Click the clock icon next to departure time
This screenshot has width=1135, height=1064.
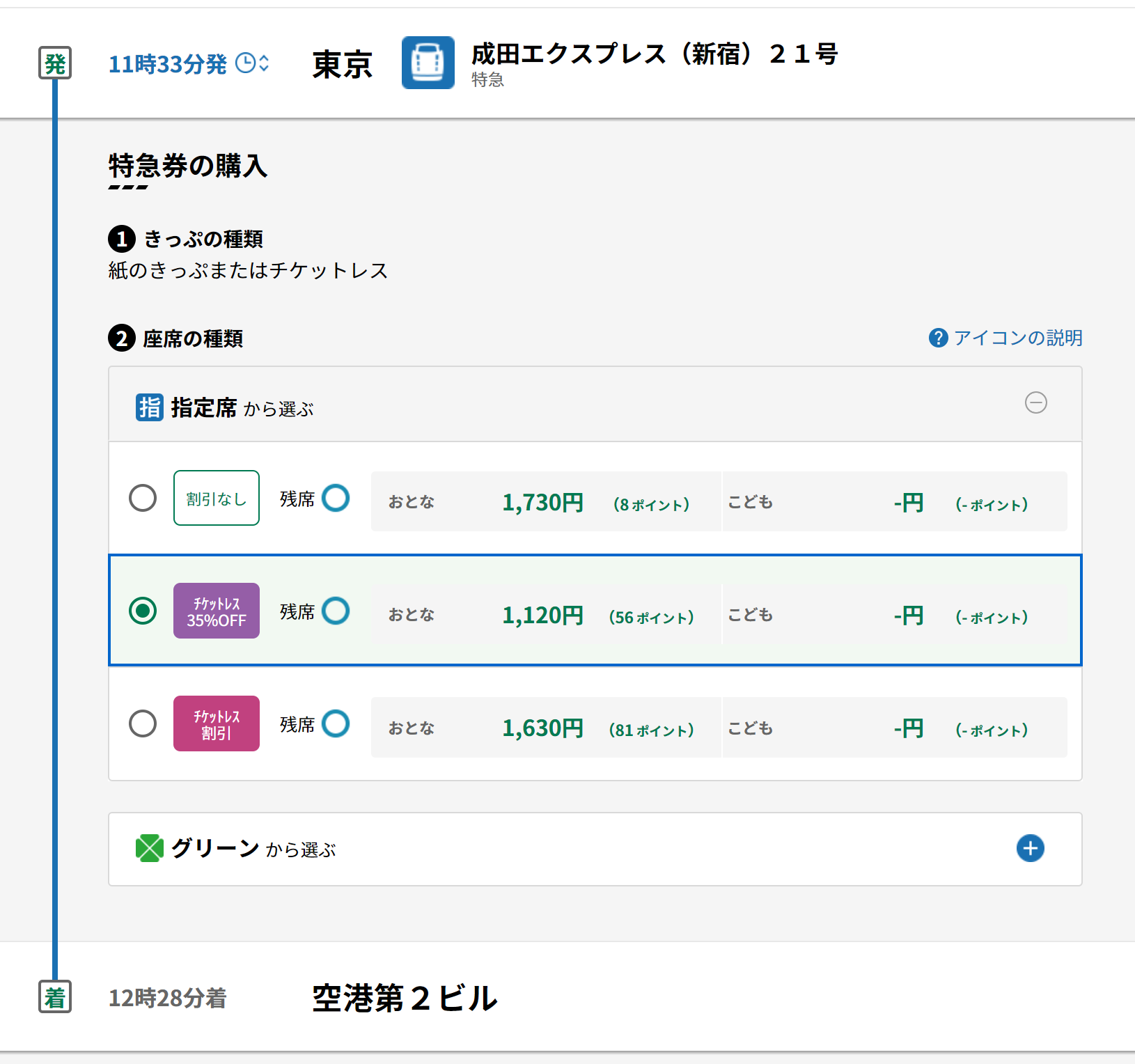[x=246, y=63]
